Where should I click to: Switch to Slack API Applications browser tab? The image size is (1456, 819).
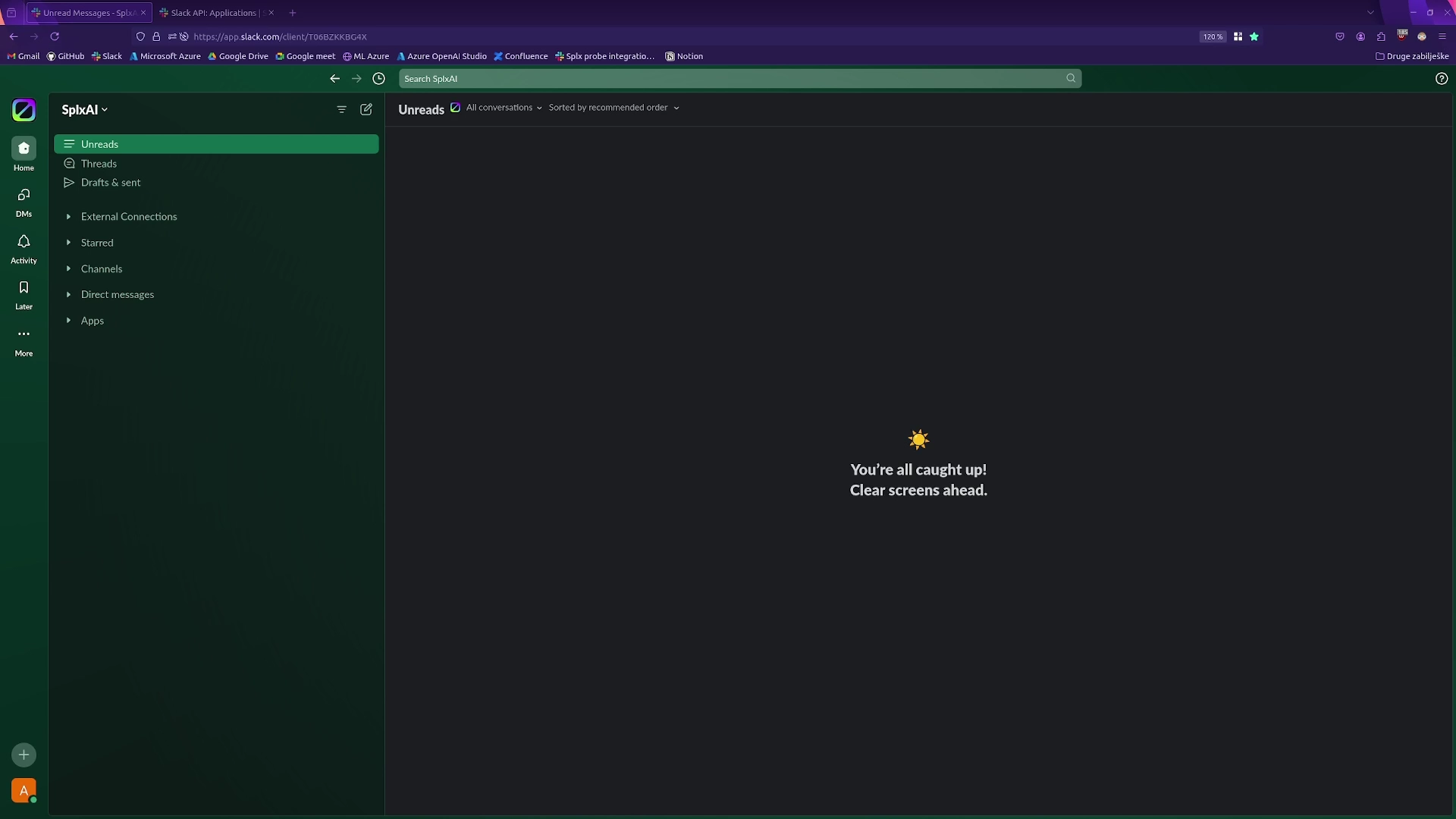(213, 13)
